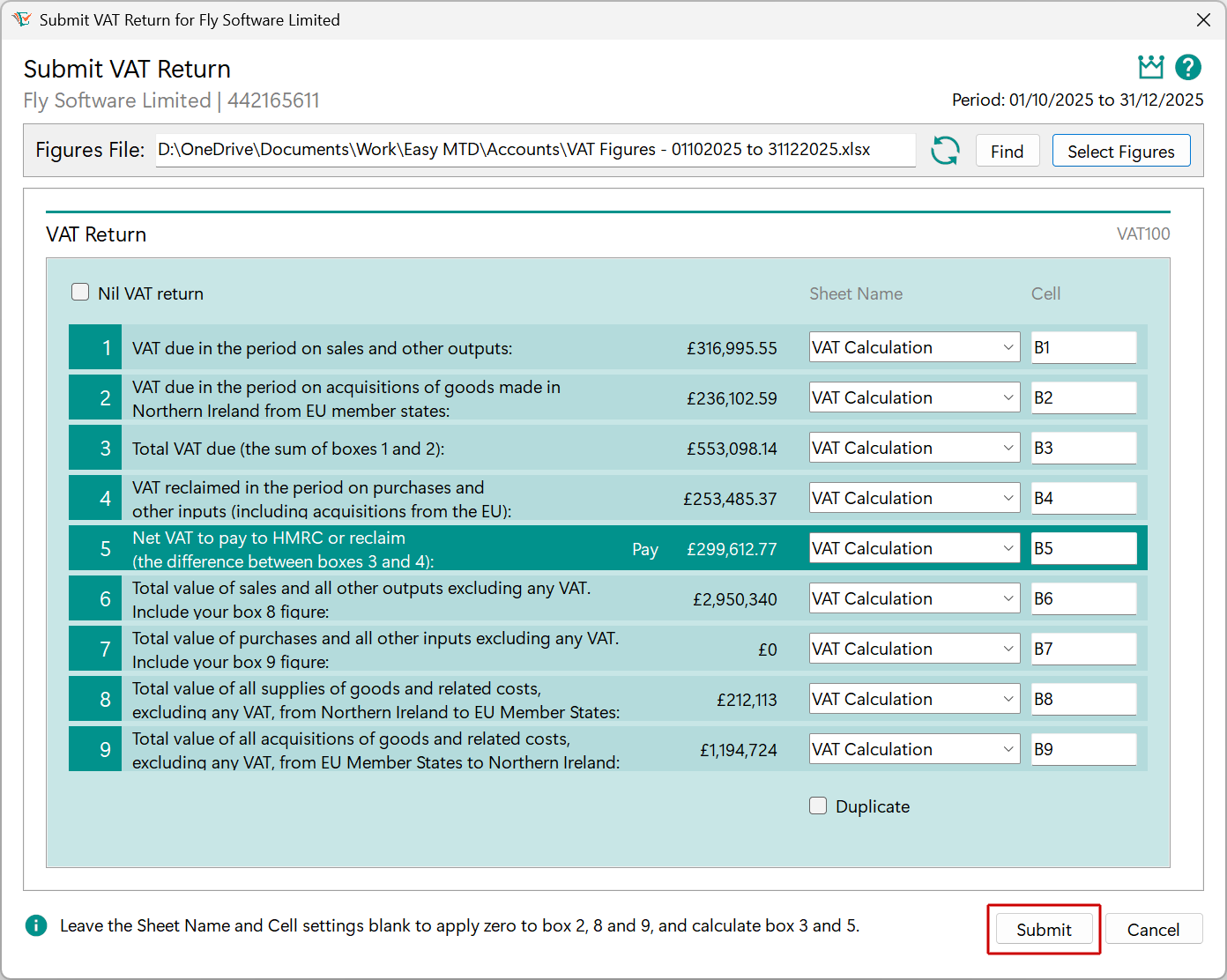
Task: Click the refresh figures icon
Action: click(x=945, y=151)
